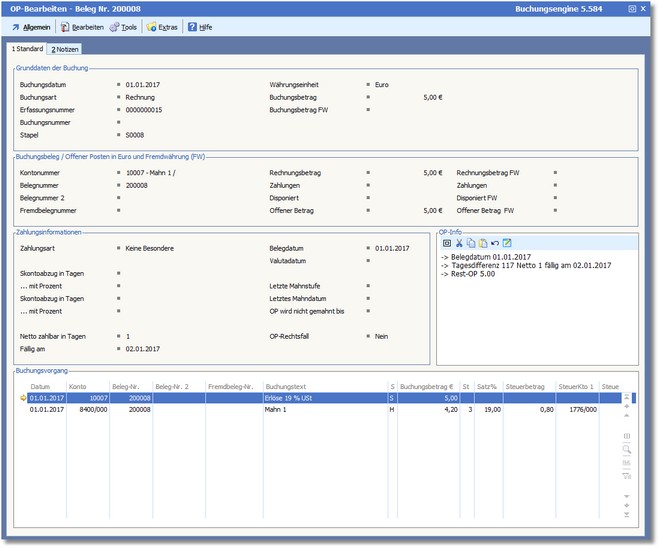Click the paste icon in OP-Info toolbar
The width and height of the screenshot is (659, 548).
click(x=483, y=243)
